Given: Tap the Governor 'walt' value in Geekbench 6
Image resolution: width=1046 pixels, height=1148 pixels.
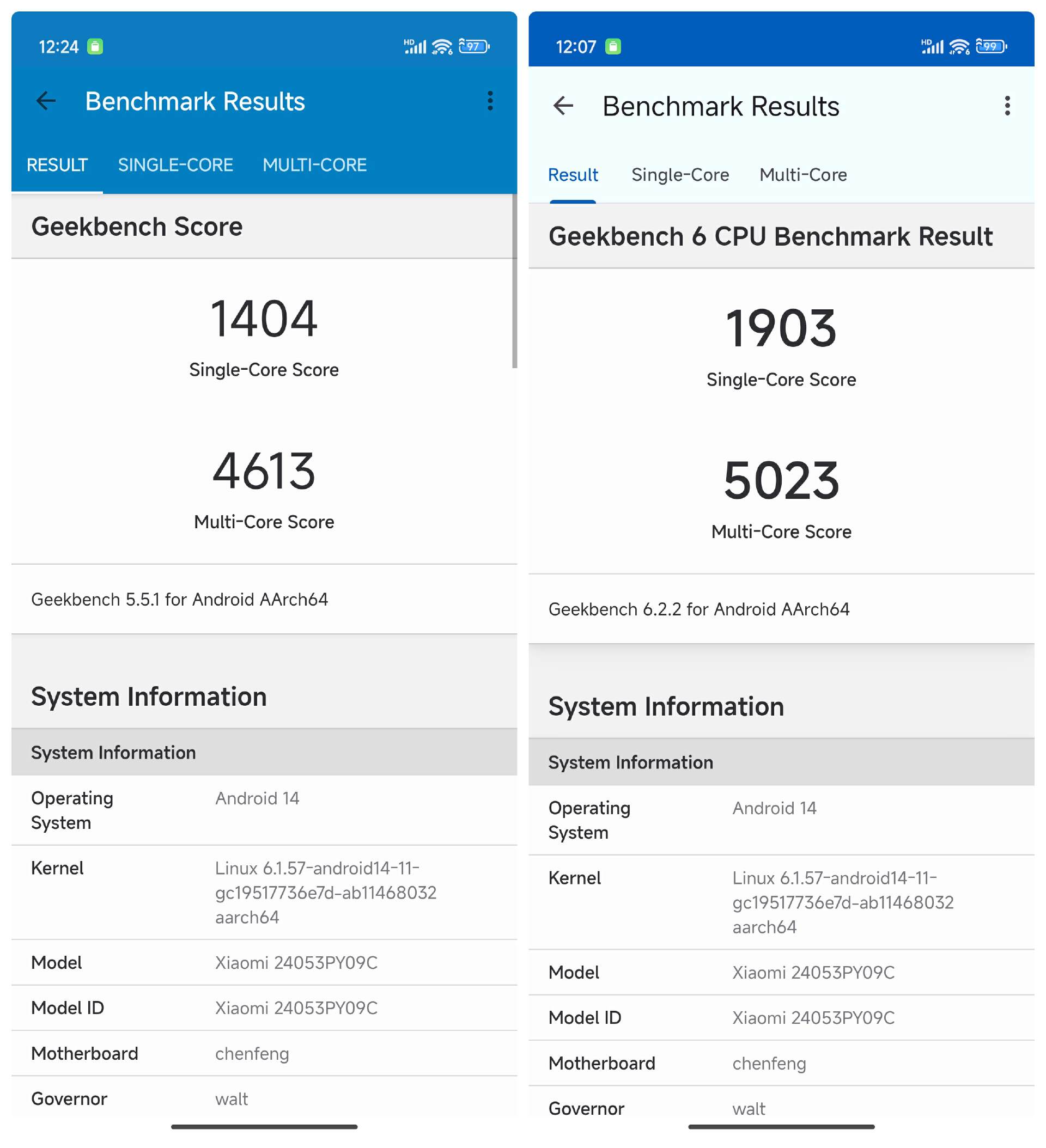Looking at the screenshot, I should [749, 1109].
